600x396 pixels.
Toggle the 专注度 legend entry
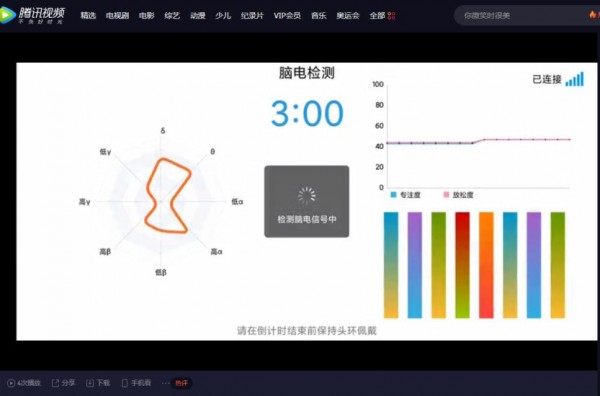click(405, 195)
